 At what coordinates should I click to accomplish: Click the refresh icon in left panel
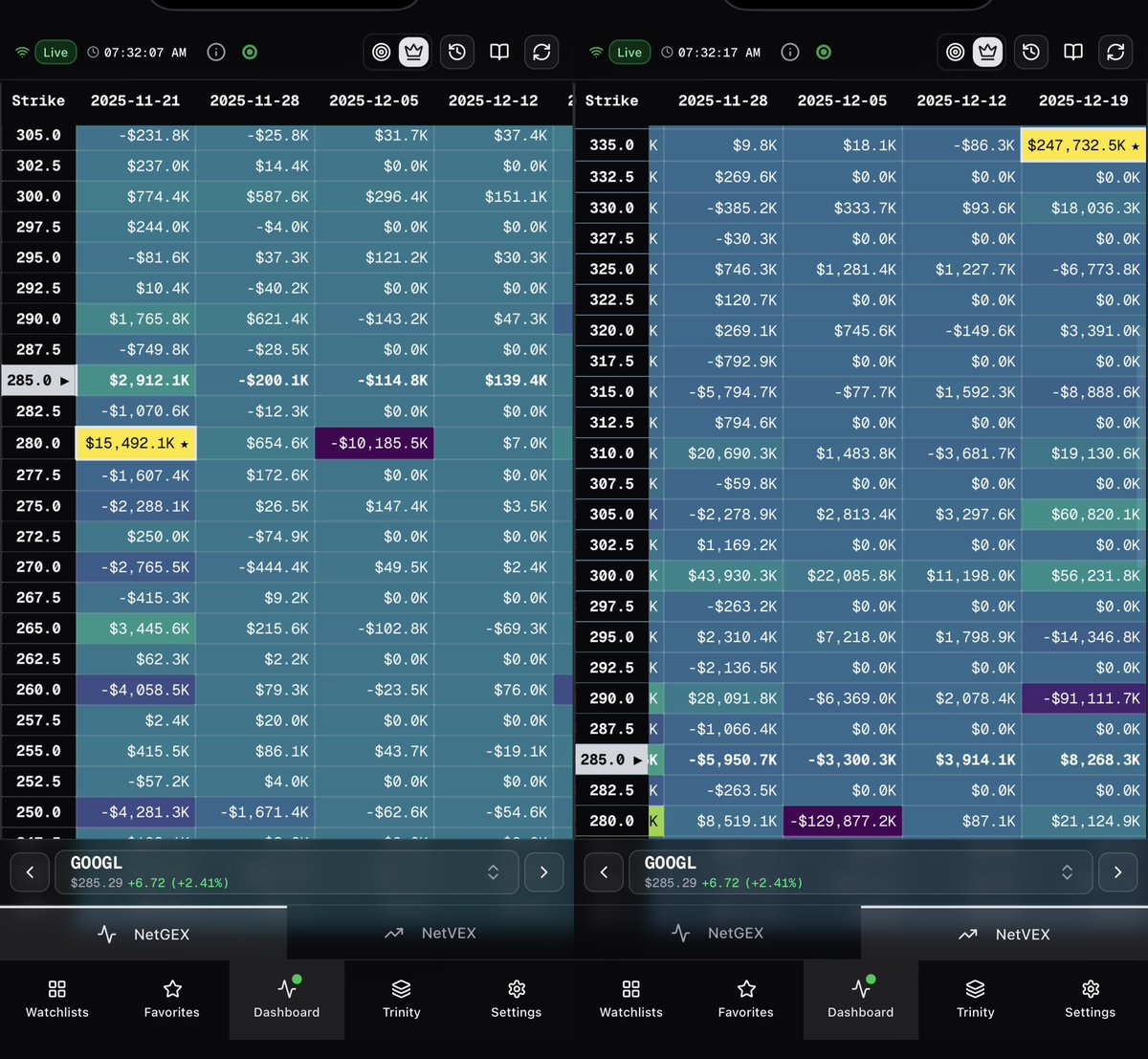click(x=541, y=53)
